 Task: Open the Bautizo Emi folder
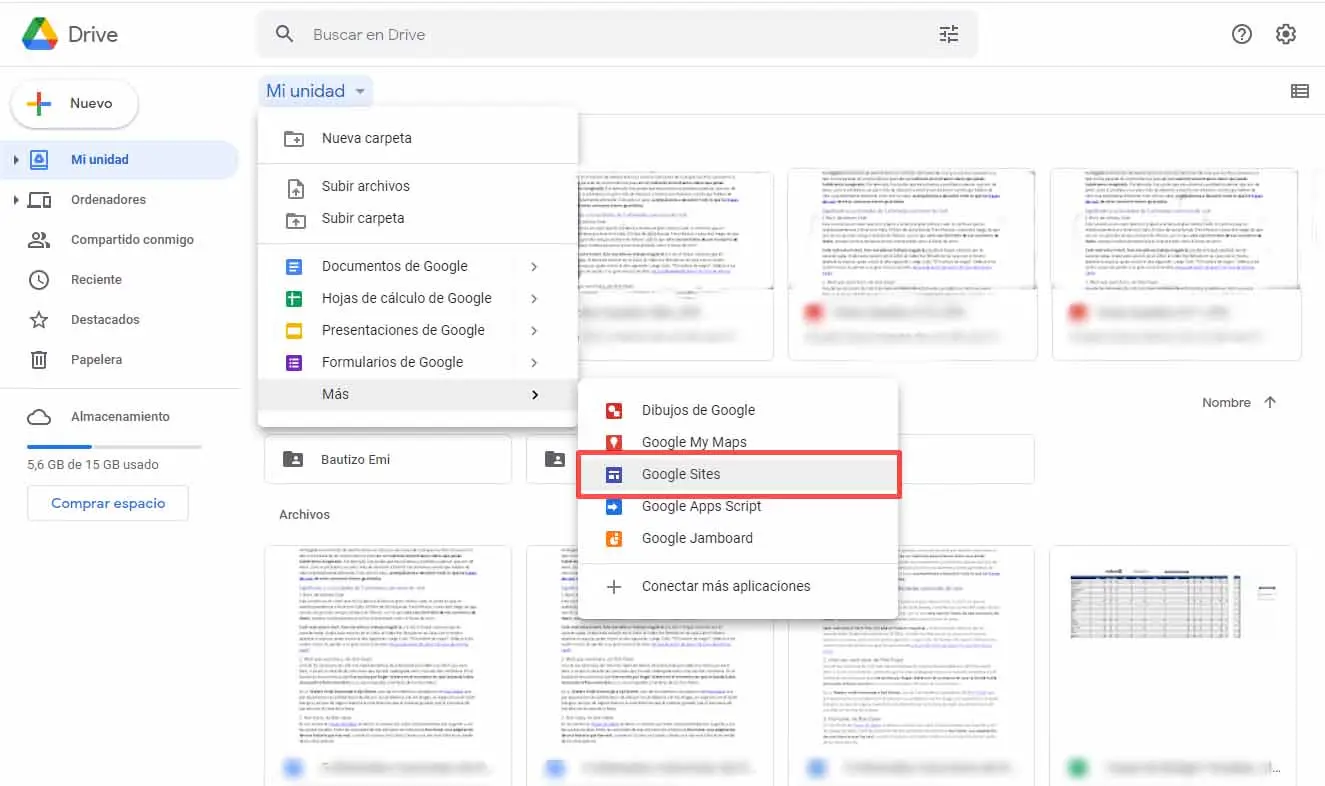point(388,460)
